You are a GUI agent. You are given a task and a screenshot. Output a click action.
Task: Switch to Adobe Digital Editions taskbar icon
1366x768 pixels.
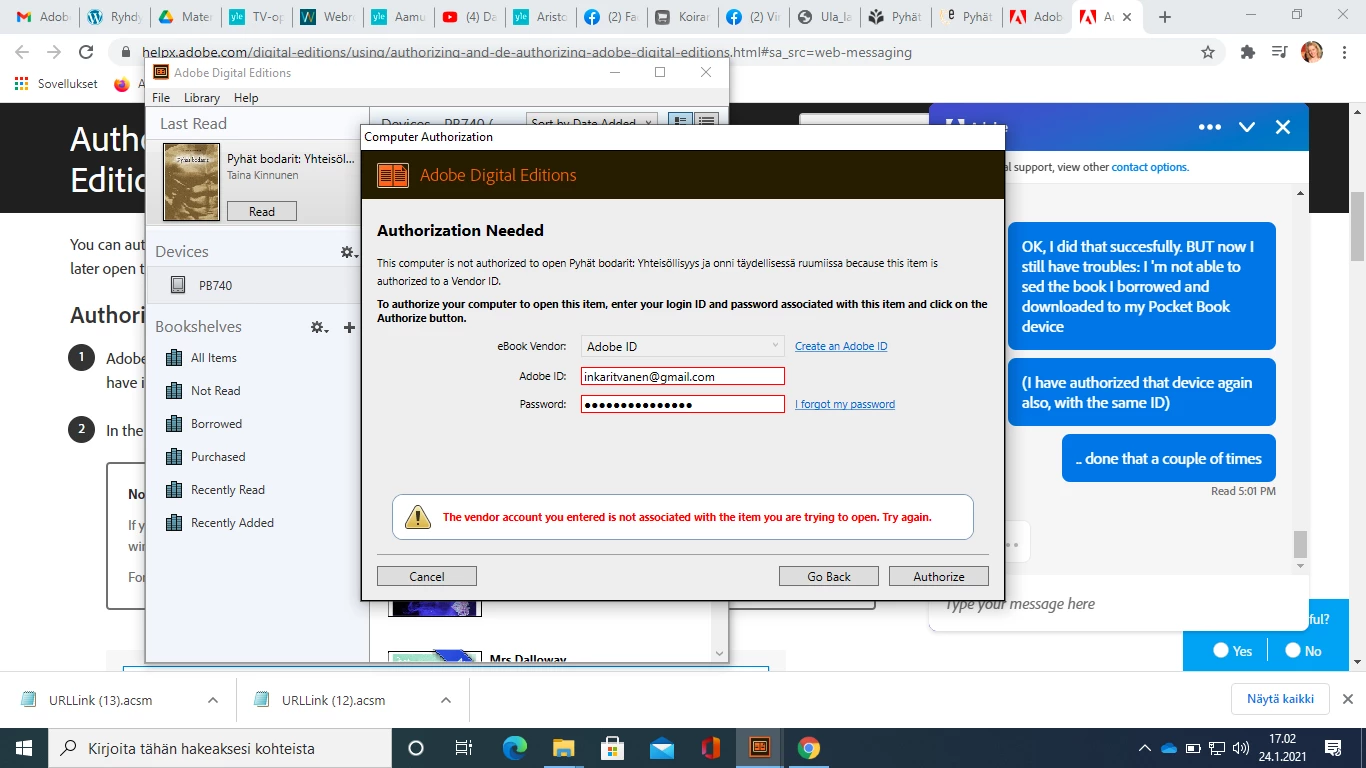tap(760, 748)
